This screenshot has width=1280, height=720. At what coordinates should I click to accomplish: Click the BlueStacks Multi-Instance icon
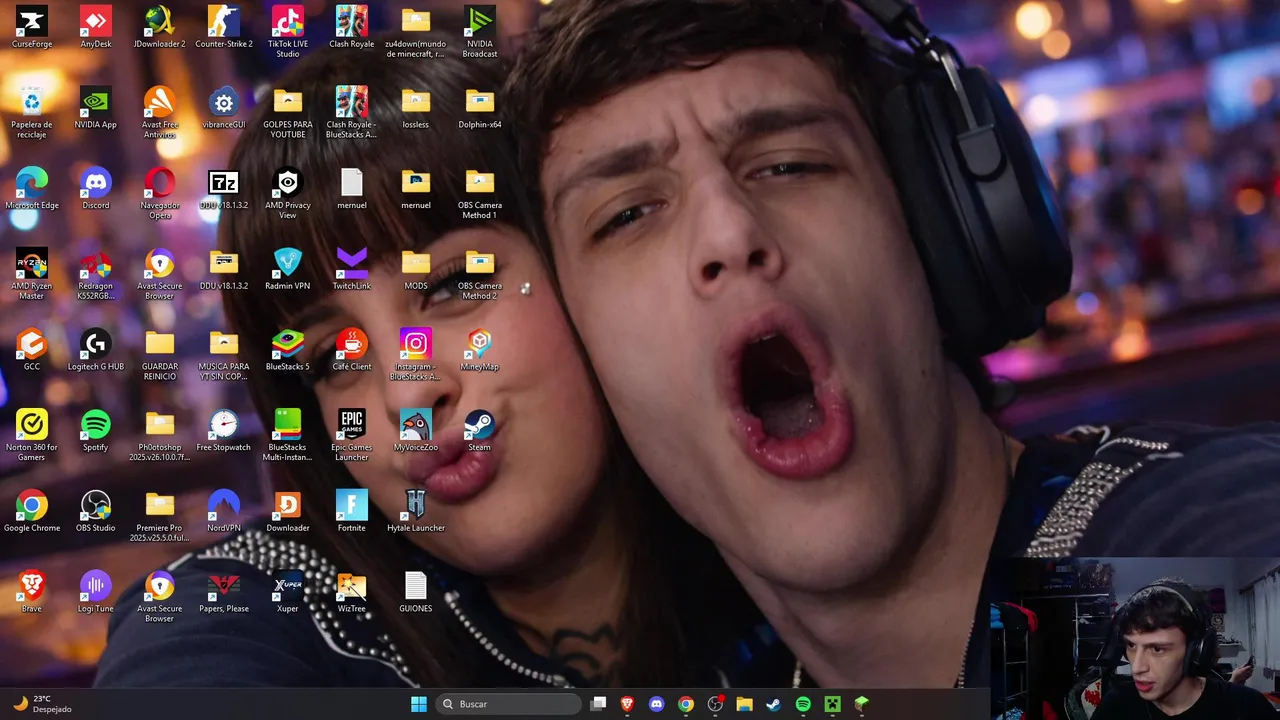[x=288, y=436]
